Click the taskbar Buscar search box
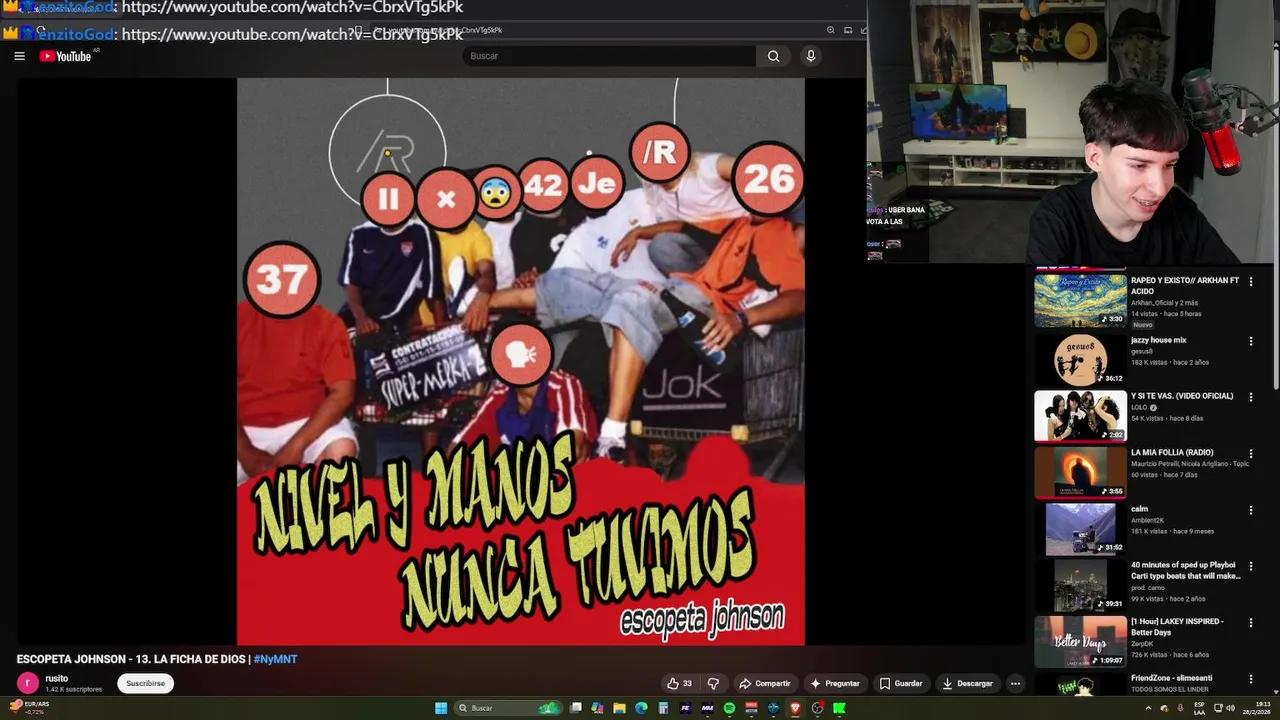The height and width of the screenshot is (720, 1280). [509, 708]
